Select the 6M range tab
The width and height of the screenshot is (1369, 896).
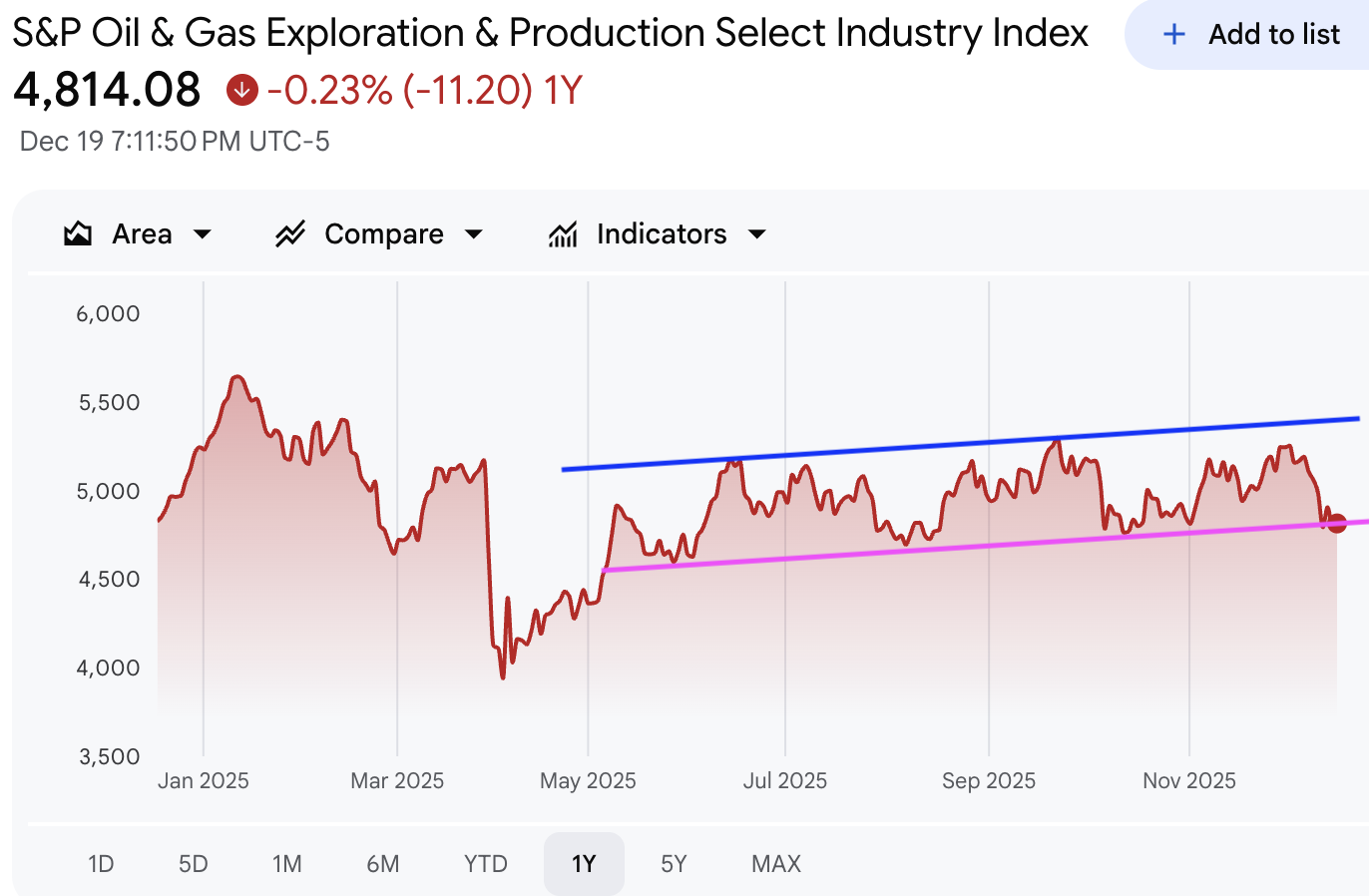tap(383, 864)
